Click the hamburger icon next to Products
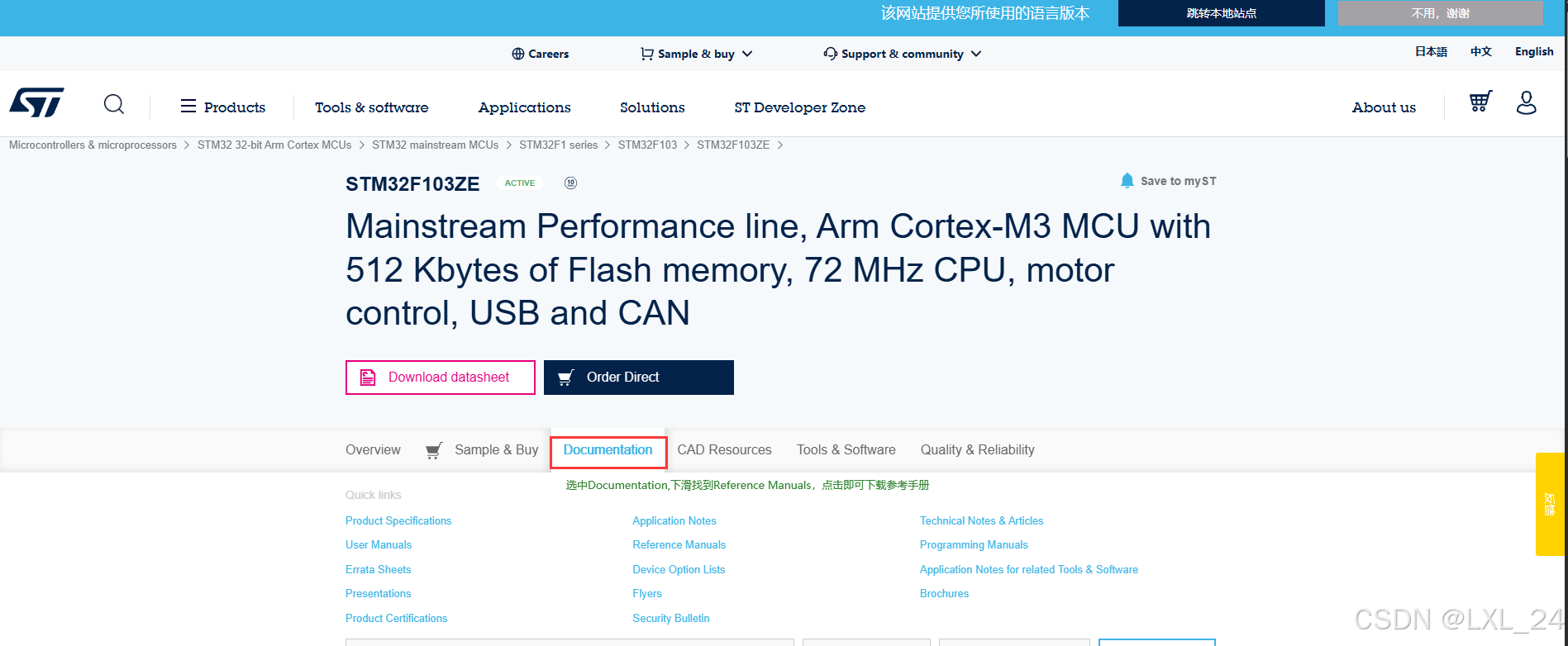 [x=188, y=107]
